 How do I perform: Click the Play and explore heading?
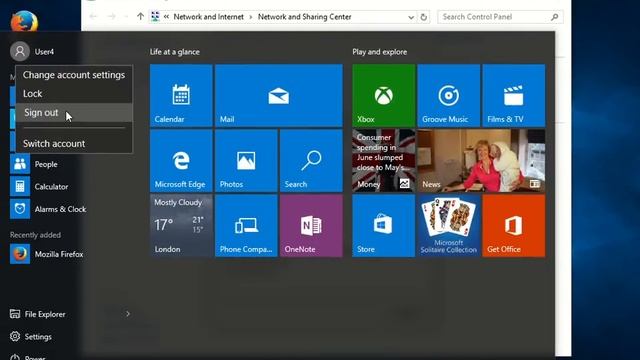[380, 52]
